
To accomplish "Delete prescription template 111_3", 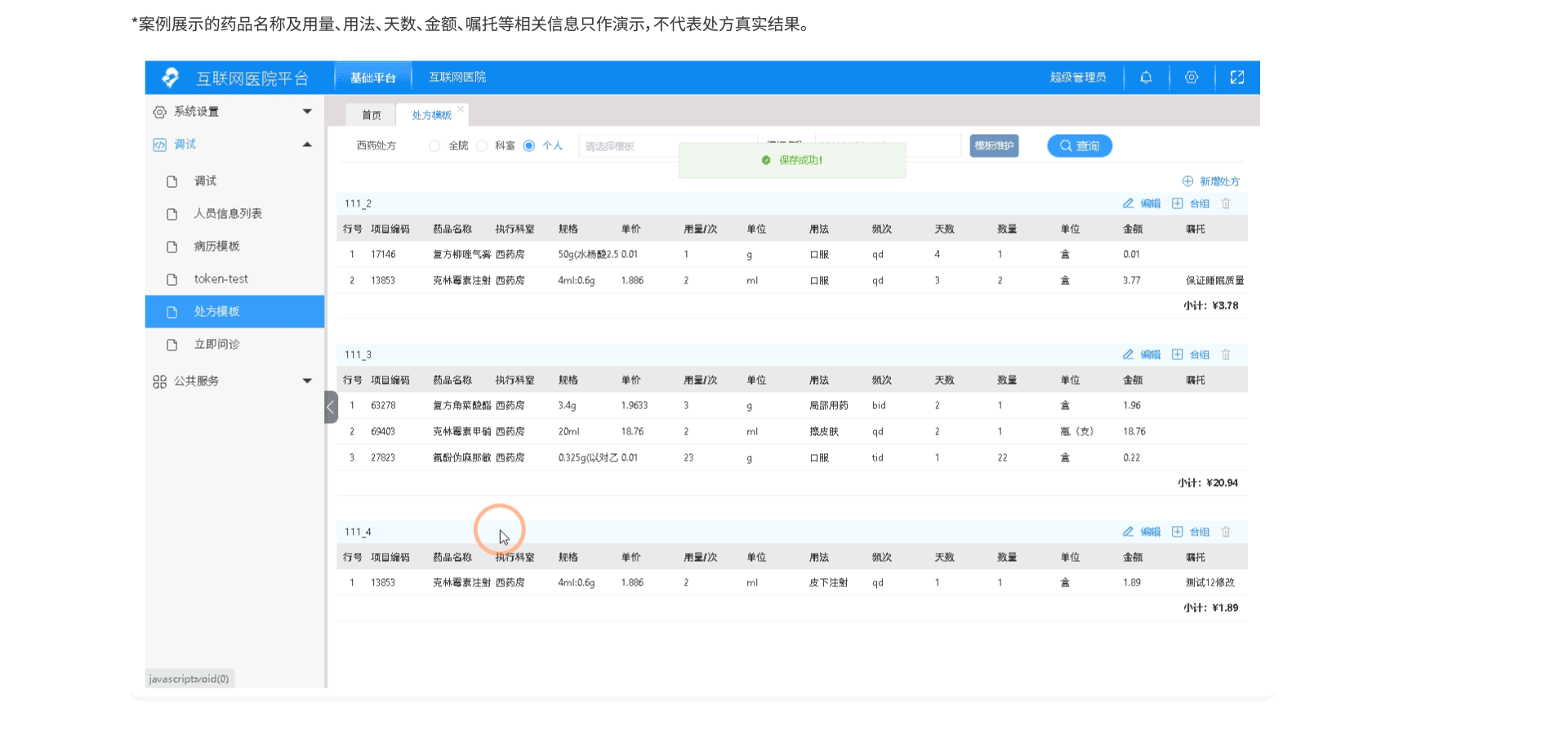I will pyautogui.click(x=1226, y=354).
